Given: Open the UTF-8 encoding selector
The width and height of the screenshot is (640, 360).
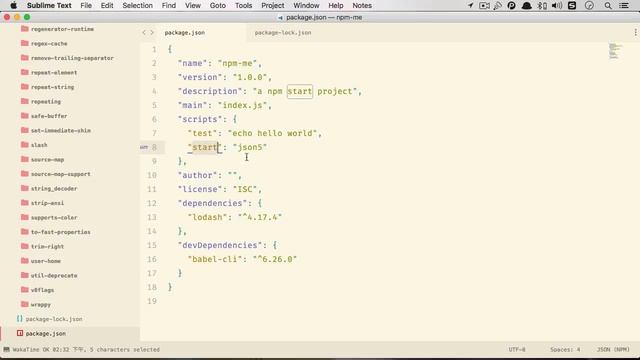Looking at the screenshot, I should click(517, 349).
